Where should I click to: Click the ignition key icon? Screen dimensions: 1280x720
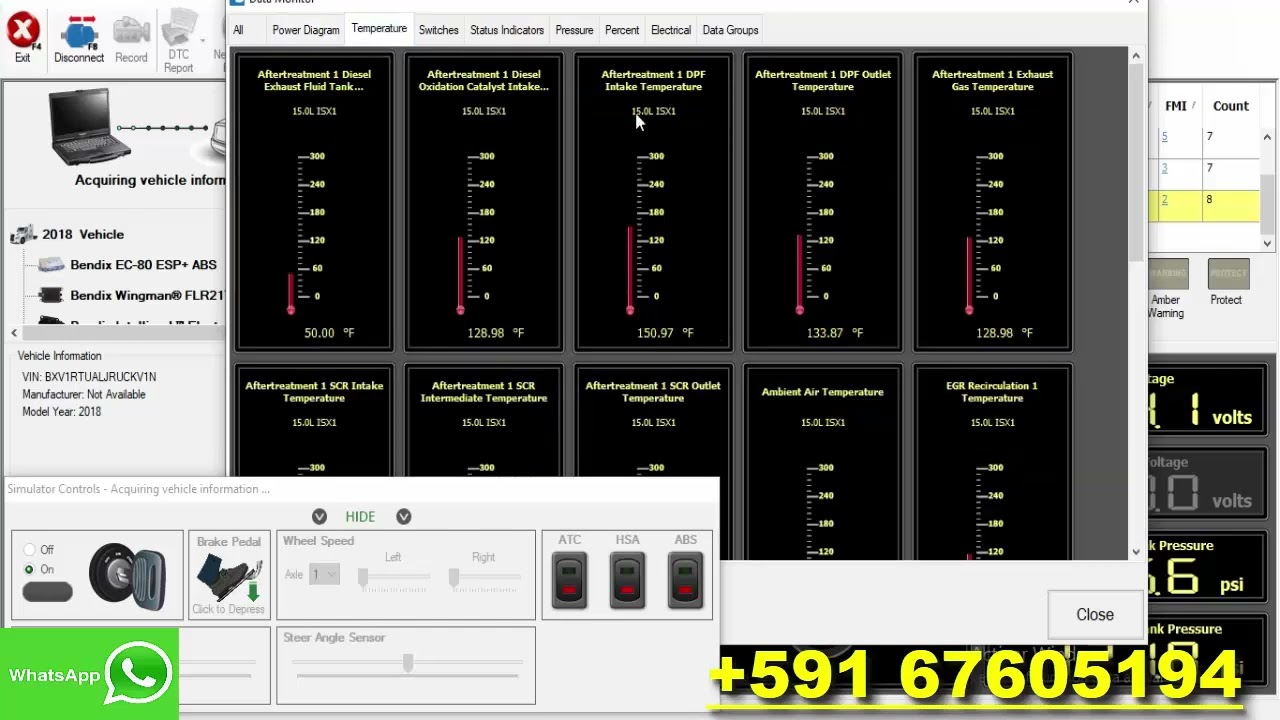point(128,577)
